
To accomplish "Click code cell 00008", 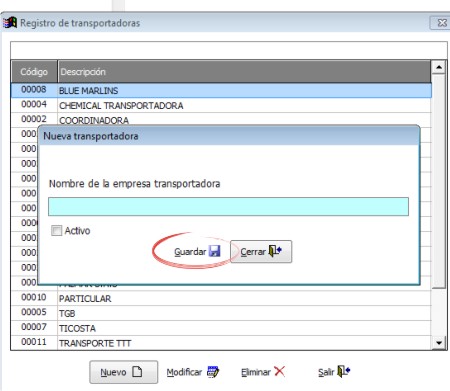I will (34, 89).
